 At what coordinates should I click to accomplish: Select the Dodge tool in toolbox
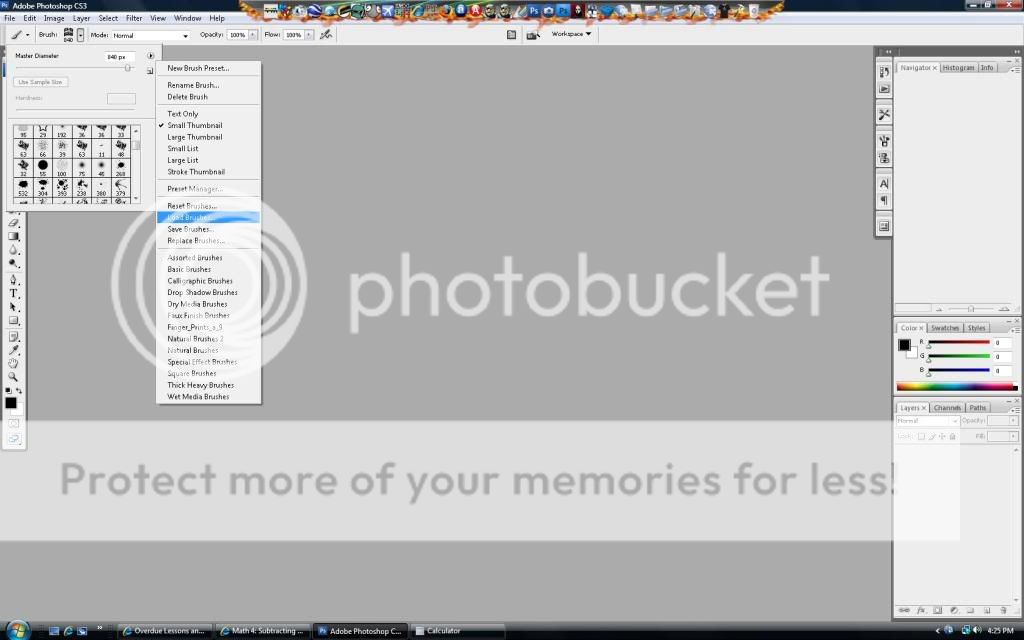(x=13, y=264)
